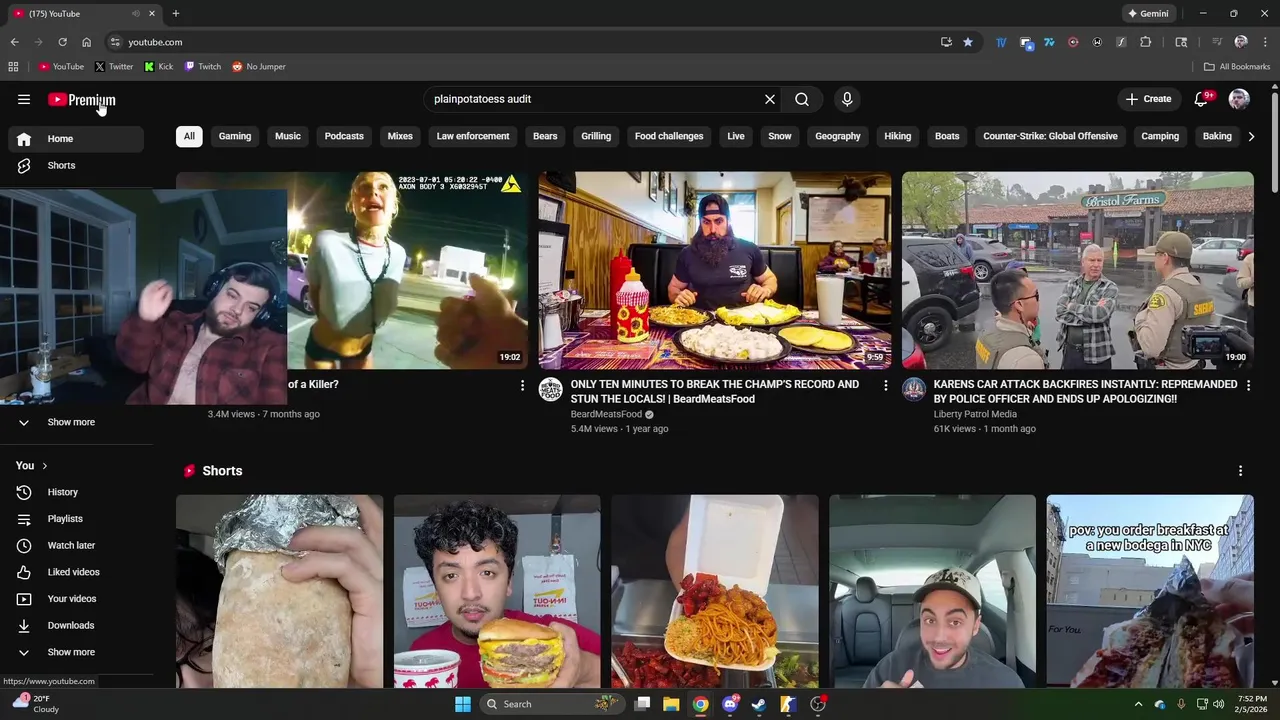Select the Law enforcement filter chip
Image resolution: width=1280 pixels, height=720 pixels.
pyautogui.click(x=473, y=136)
